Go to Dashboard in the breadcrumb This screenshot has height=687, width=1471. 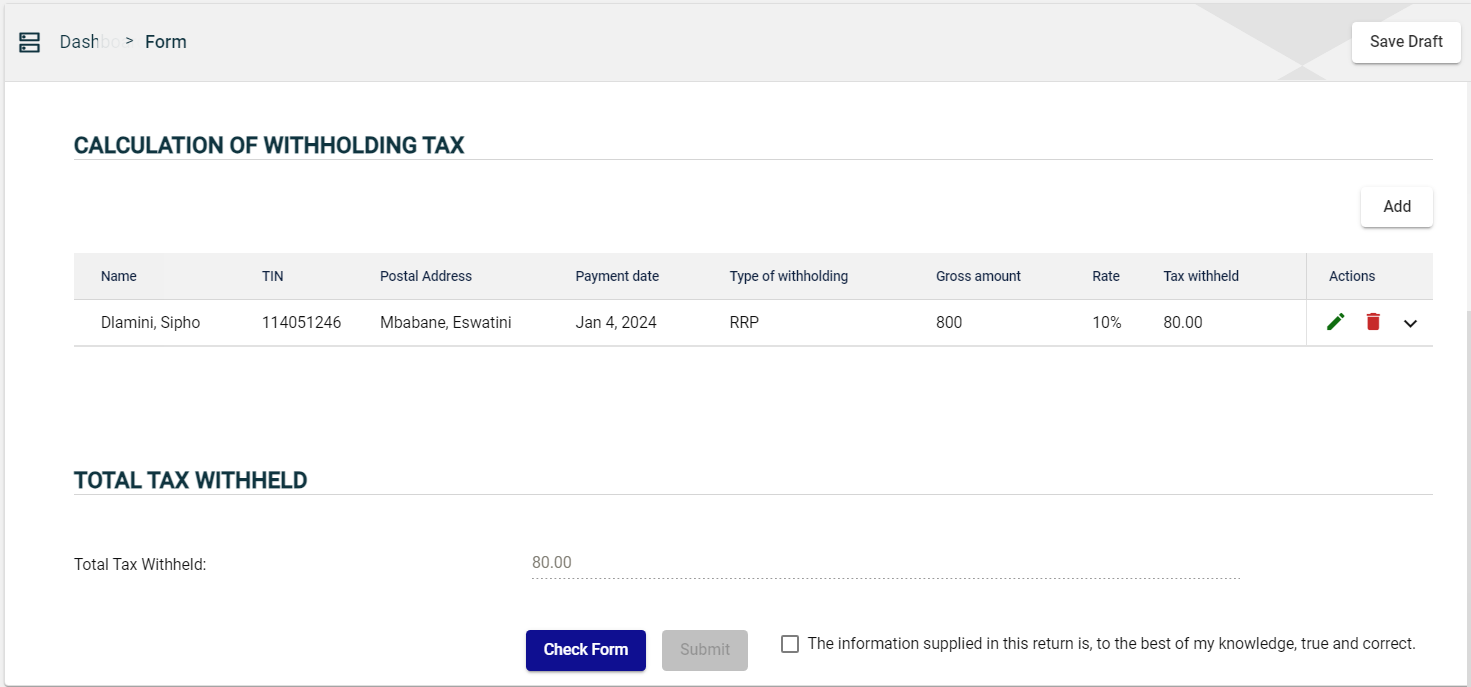point(88,42)
